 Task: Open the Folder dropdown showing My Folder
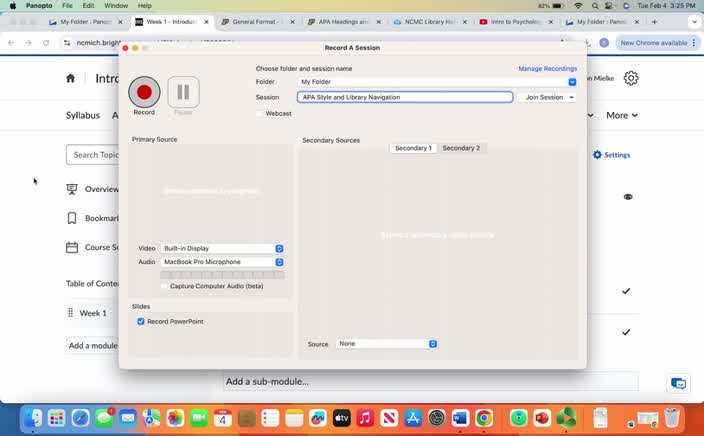coord(437,82)
